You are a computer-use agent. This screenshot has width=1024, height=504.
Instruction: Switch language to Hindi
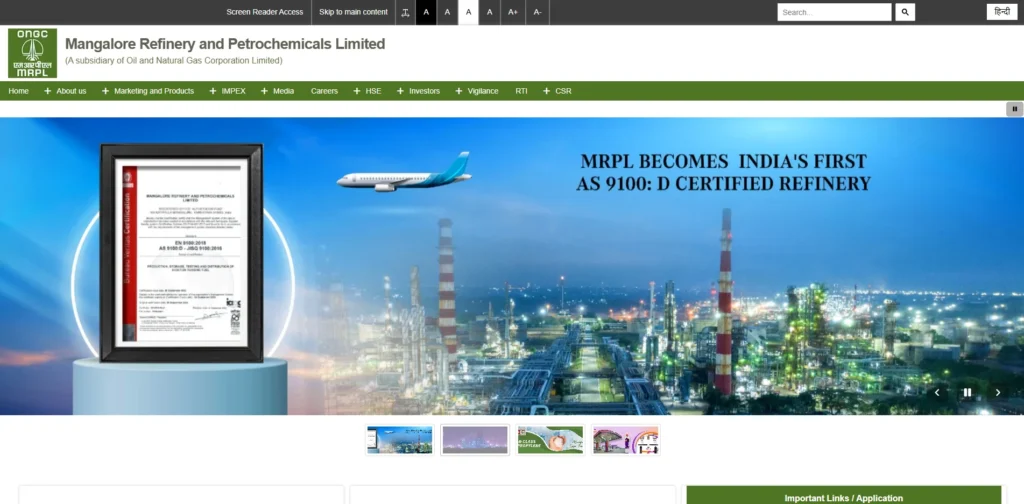[1002, 12]
